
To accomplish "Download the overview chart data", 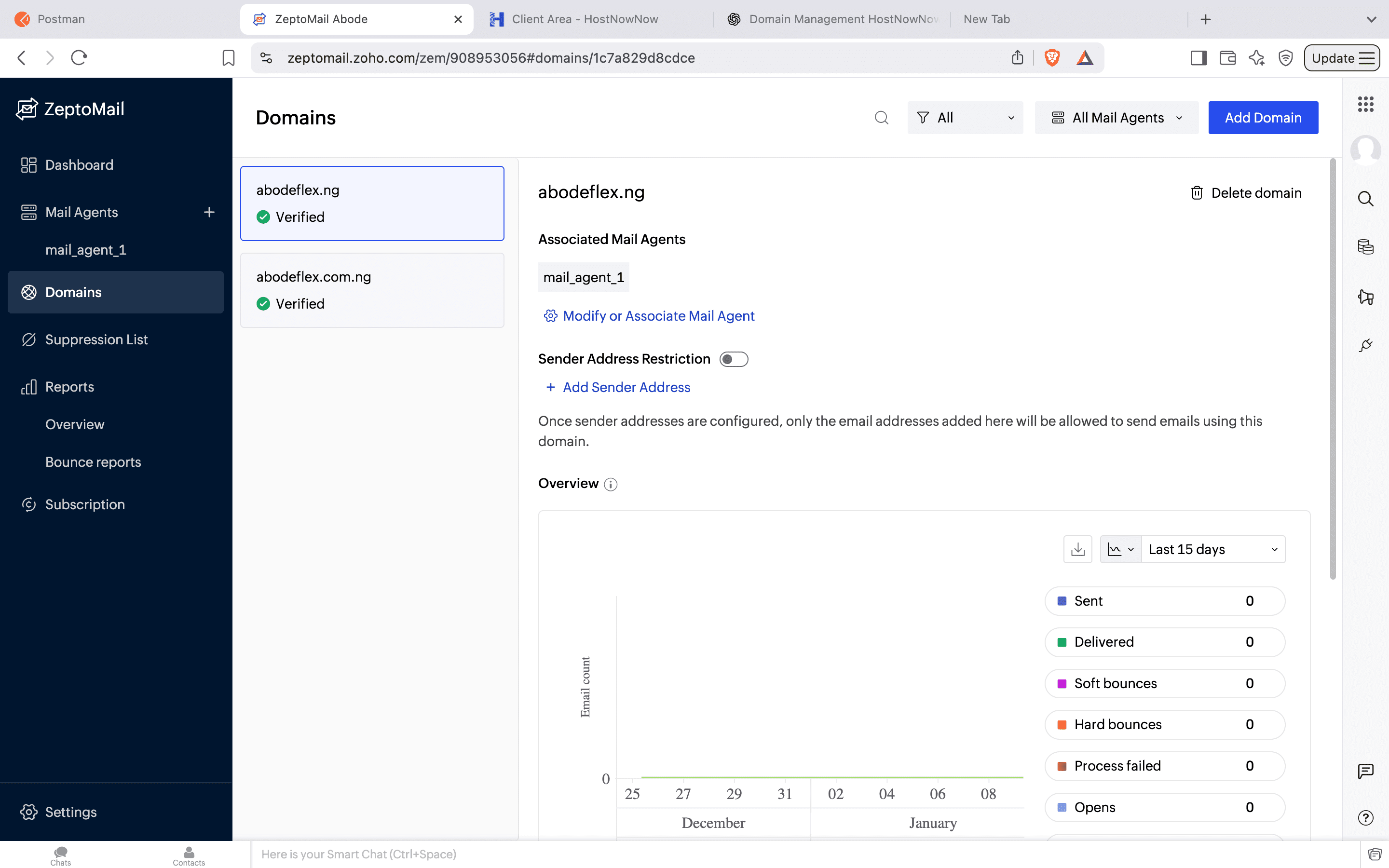I will 1077,549.
